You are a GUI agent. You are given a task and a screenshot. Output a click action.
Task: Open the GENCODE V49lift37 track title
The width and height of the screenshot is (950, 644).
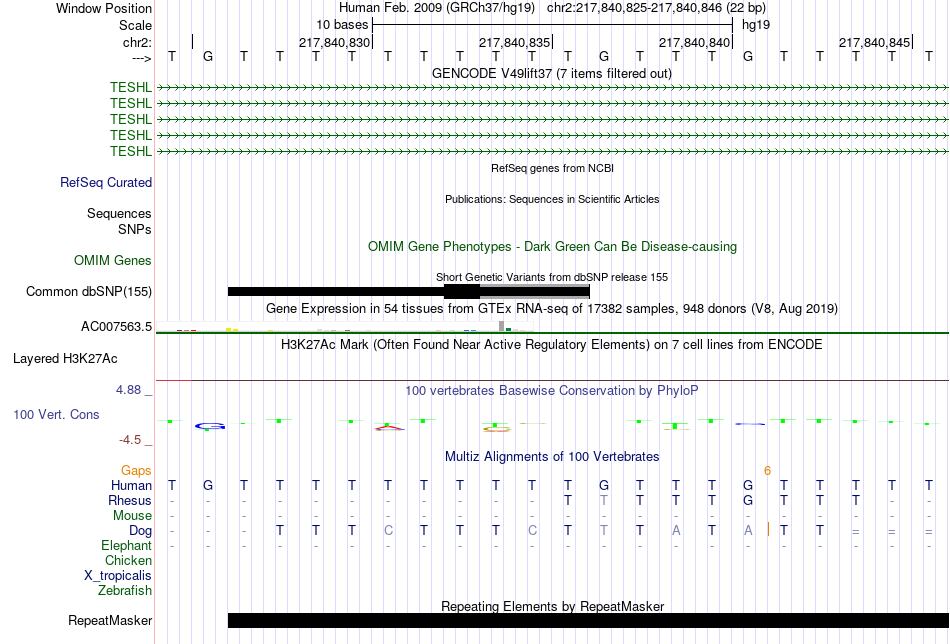pyautogui.click(x=552, y=74)
